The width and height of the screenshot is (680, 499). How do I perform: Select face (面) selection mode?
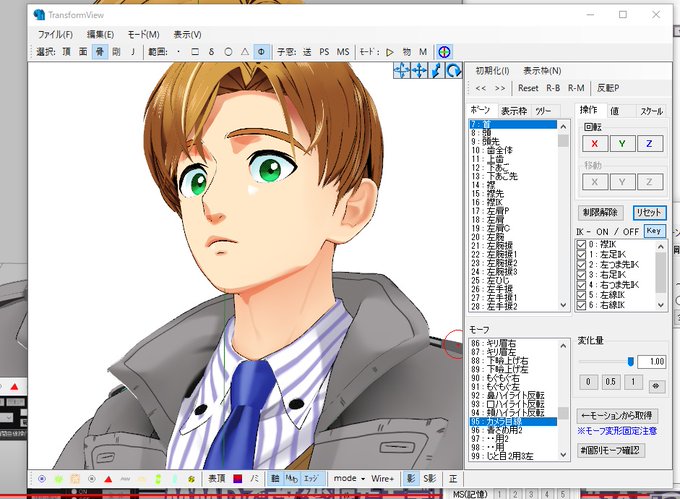tap(83, 52)
